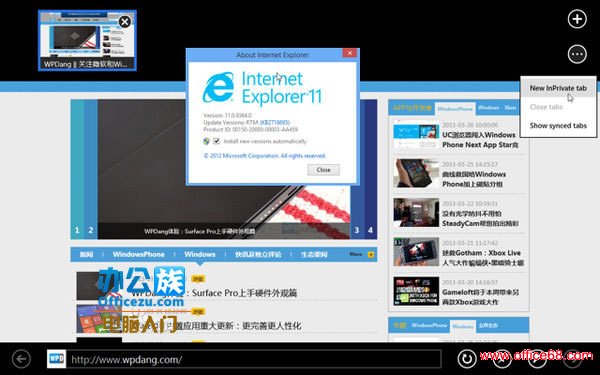Viewport: 600px width, 375px height.
Task: Click the Close button in the About dialog
Action: (323, 170)
